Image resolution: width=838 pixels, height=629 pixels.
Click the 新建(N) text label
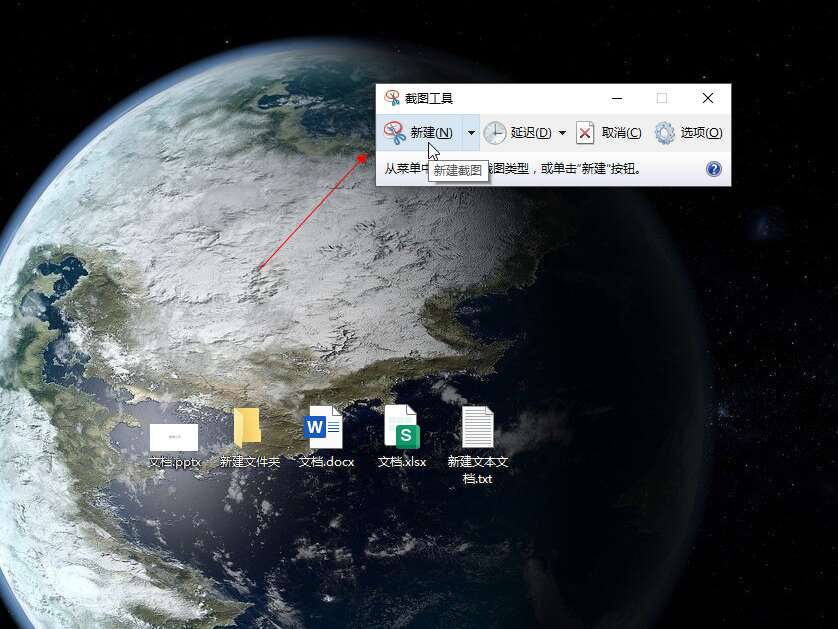[x=431, y=132]
